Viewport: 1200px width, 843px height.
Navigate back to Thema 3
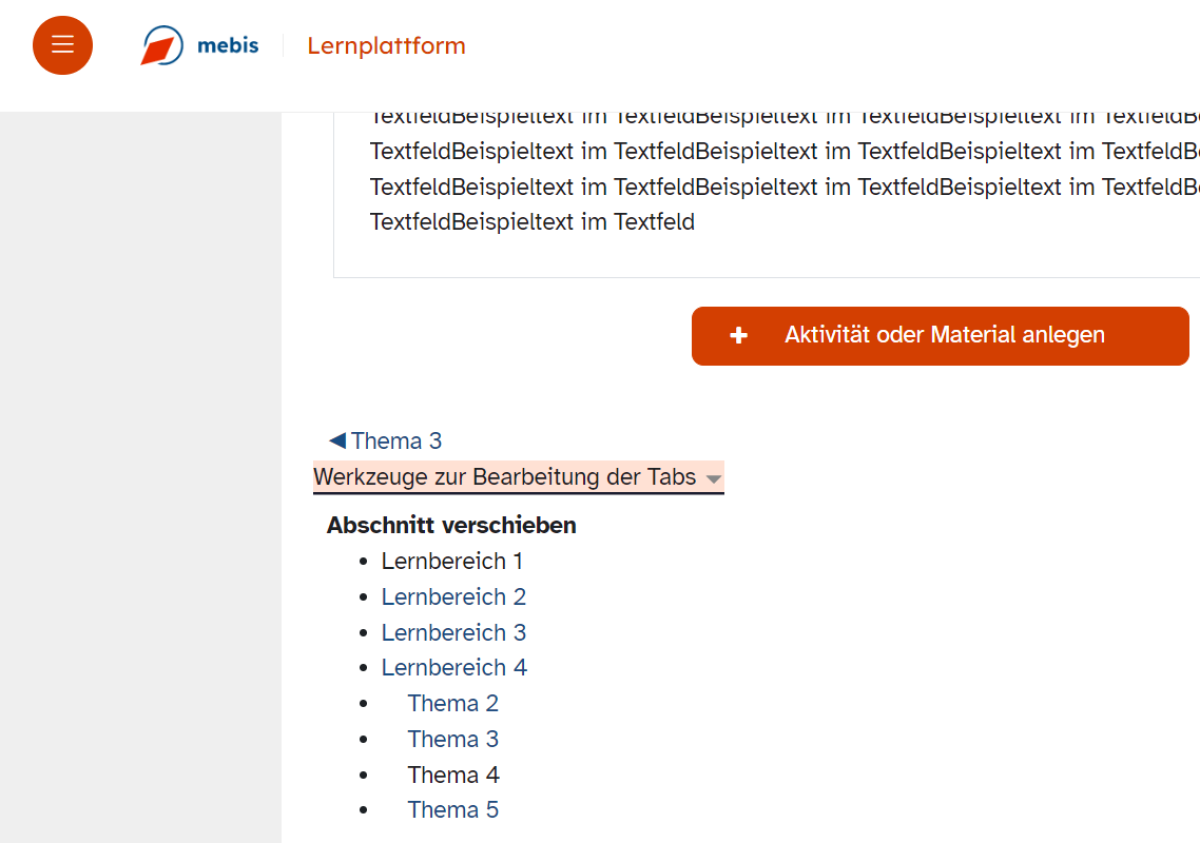click(x=397, y=440)
